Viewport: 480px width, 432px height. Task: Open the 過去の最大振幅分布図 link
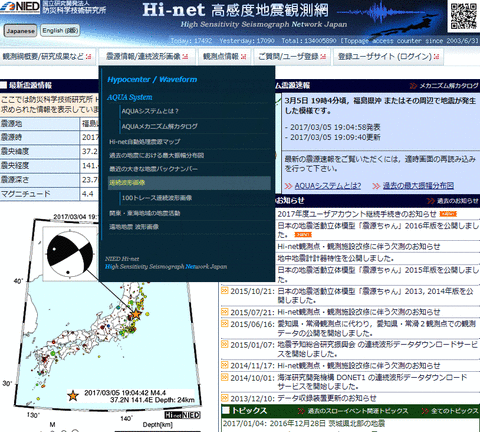coord(418,186)
